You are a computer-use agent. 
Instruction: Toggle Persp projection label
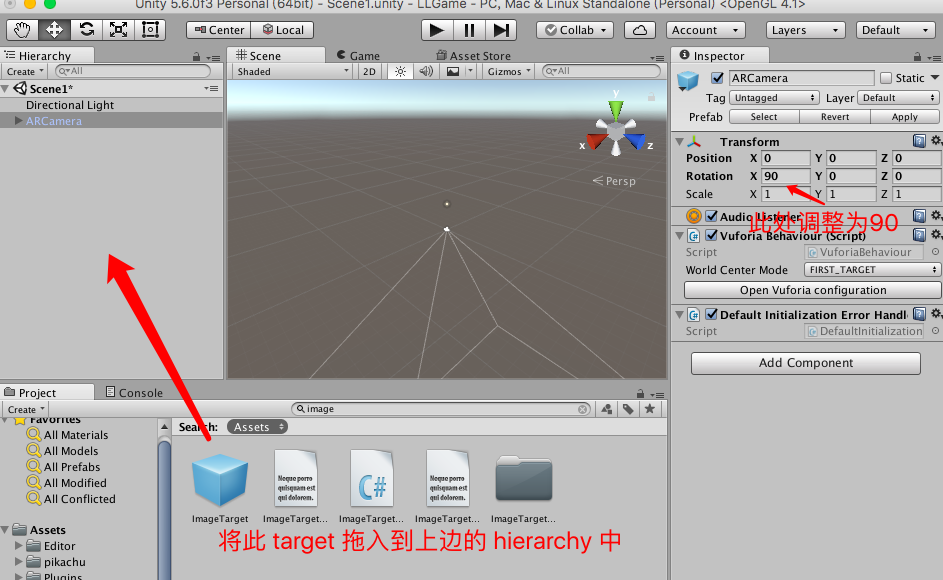pyautogui.click(x=615, y=181)
